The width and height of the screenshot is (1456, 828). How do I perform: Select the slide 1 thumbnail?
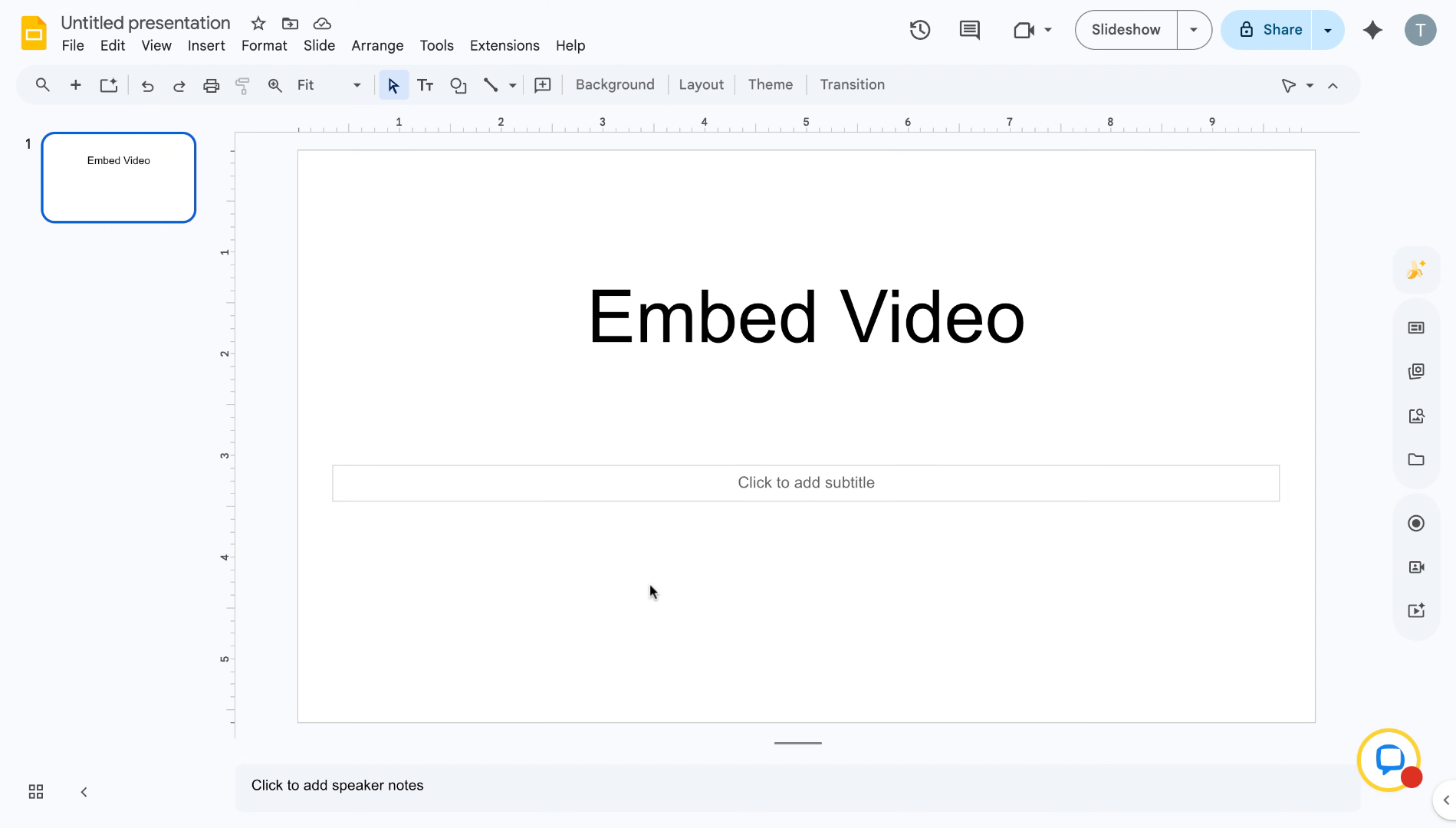pos(119,178)
